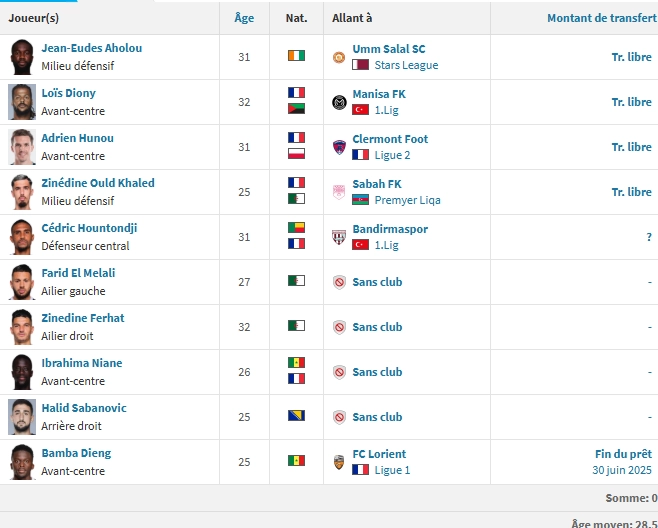Click the Clermont Foot club crest
Image resolution: width=658 pixels, height=528 pixels.
339,147
